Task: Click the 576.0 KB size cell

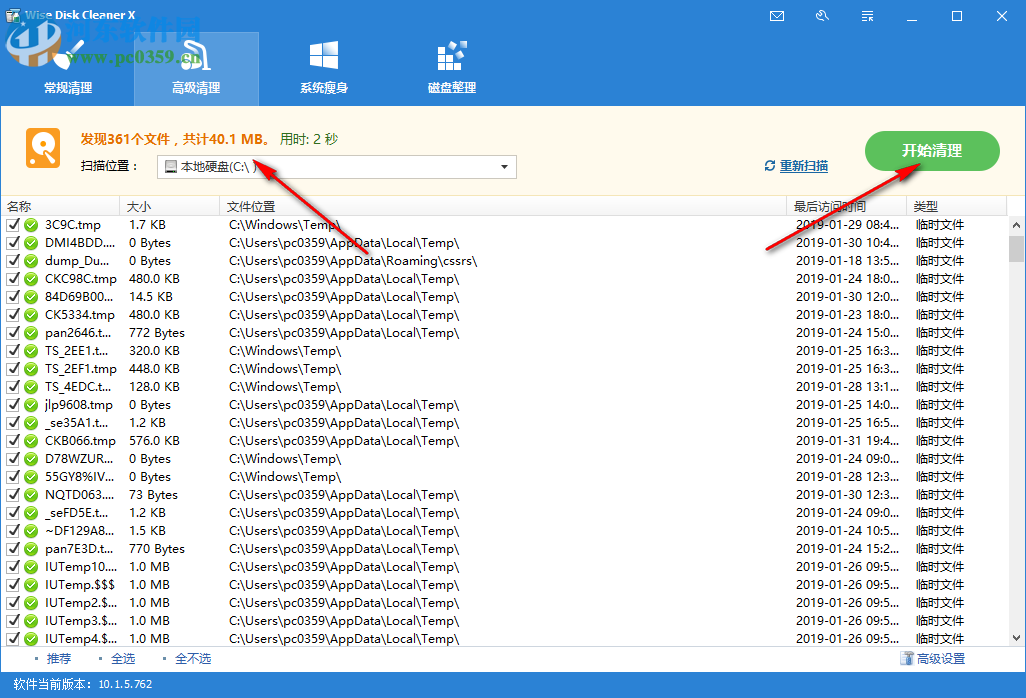Action: (154, 441)
